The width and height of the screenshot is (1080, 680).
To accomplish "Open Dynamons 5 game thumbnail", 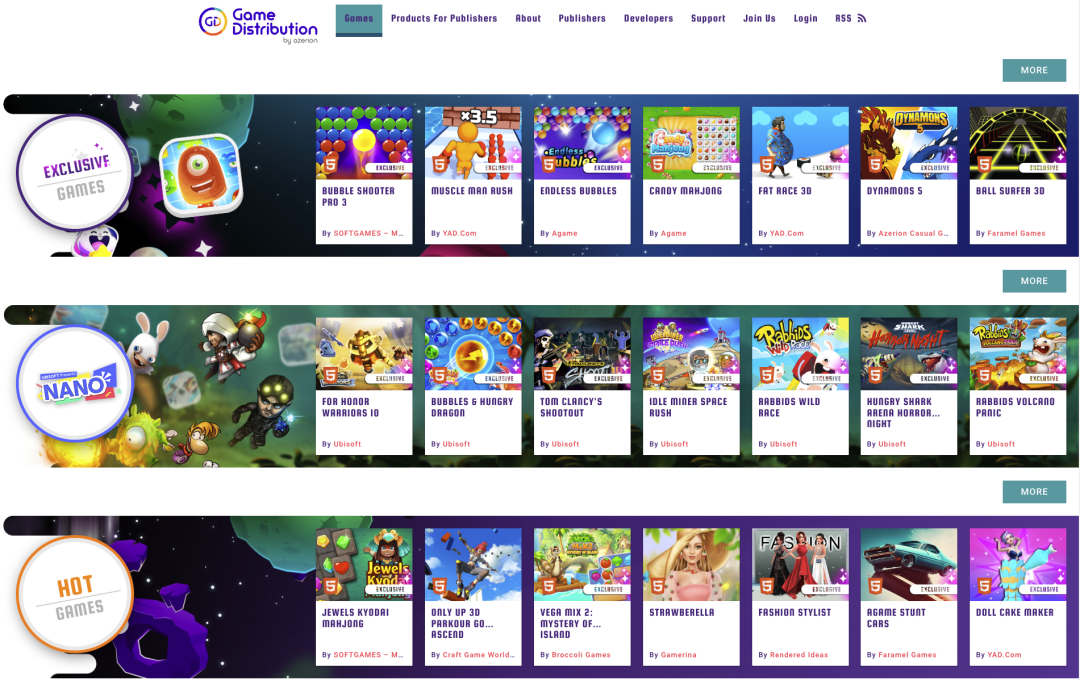I will tap(909, 143).
